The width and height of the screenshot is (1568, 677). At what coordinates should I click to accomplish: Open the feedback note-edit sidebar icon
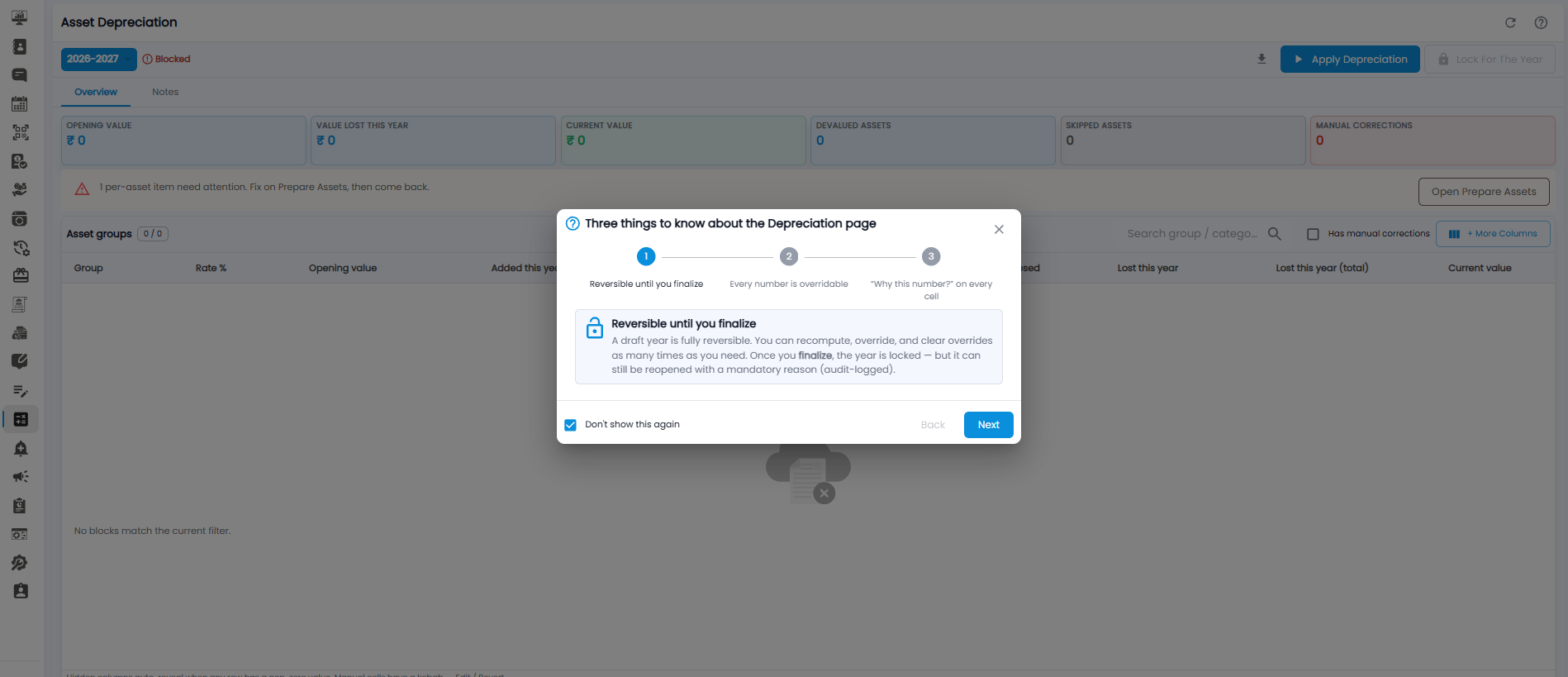coord(20,361)
